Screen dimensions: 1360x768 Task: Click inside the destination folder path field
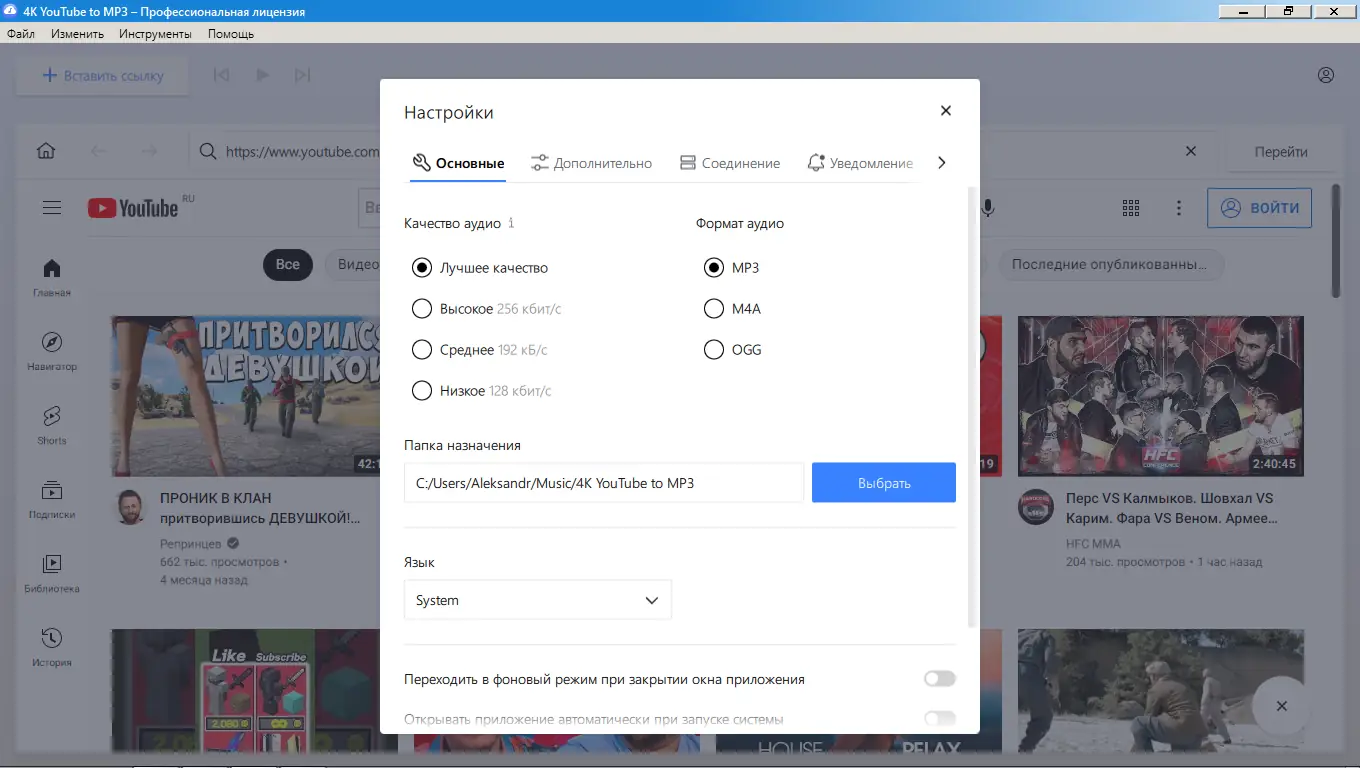(603, 481)
